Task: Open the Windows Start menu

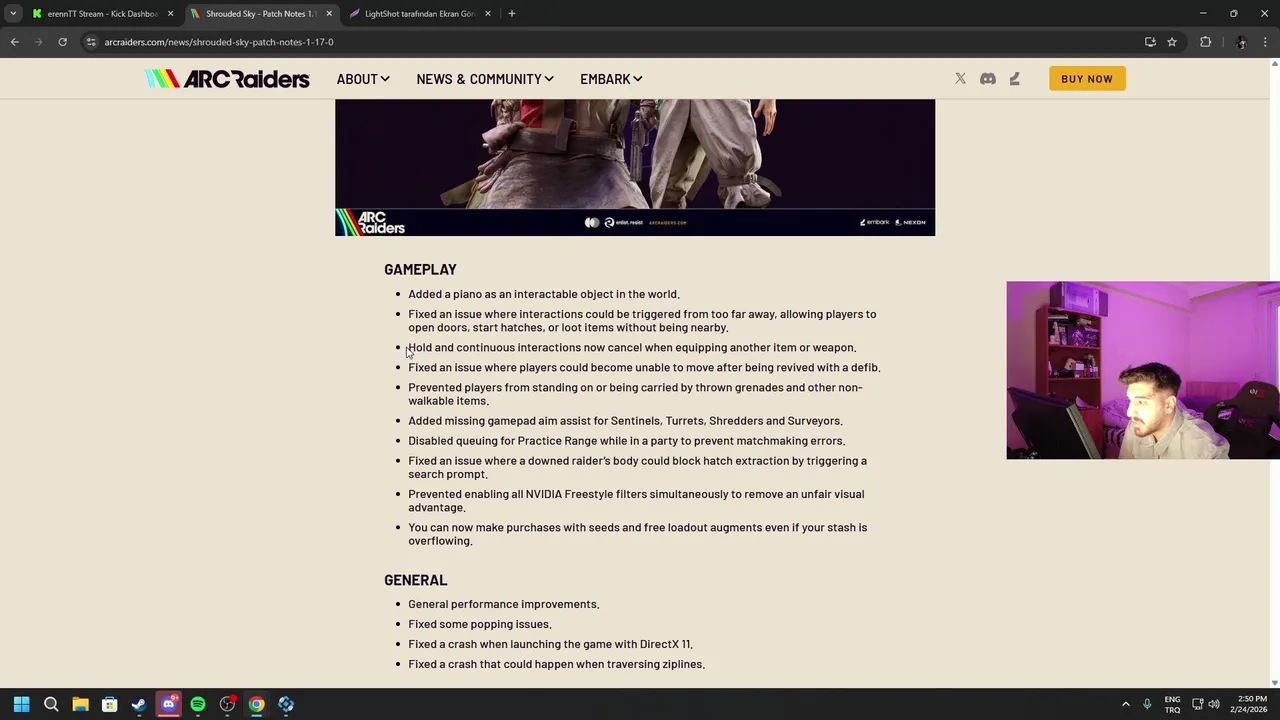Action: [x=21, y=704]
